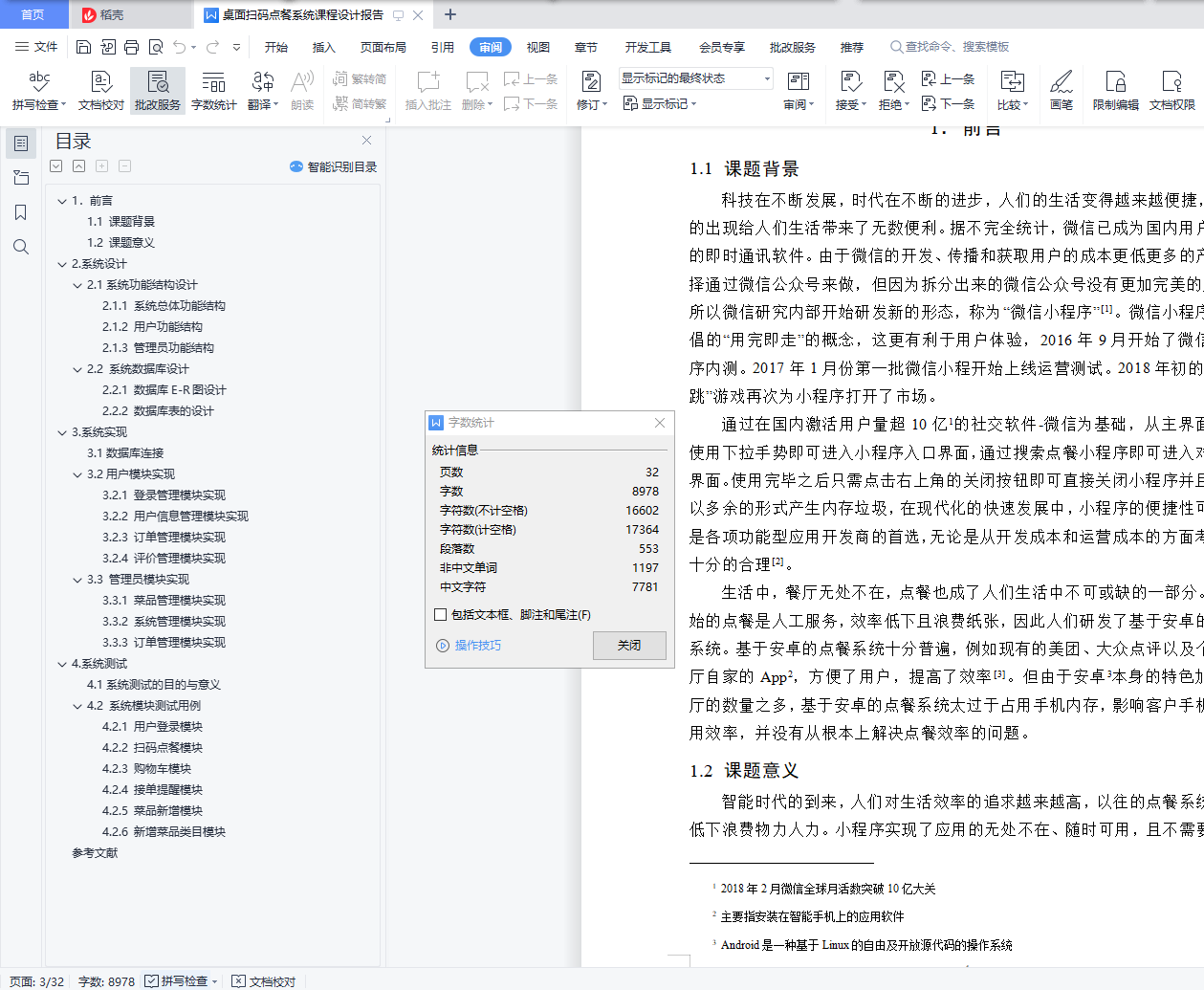Click the 翻译 translate tool icon
Screen dimensions: 1204x990
263,82
